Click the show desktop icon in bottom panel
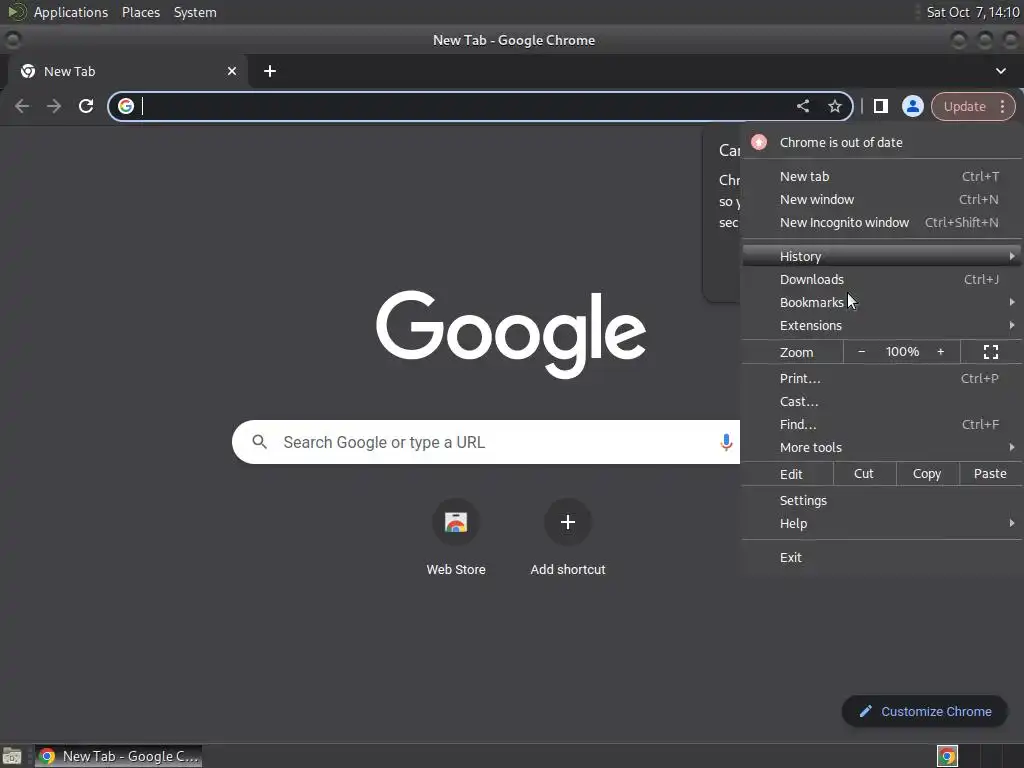This screenshot has height=768, width=1024. click(12, 756)
